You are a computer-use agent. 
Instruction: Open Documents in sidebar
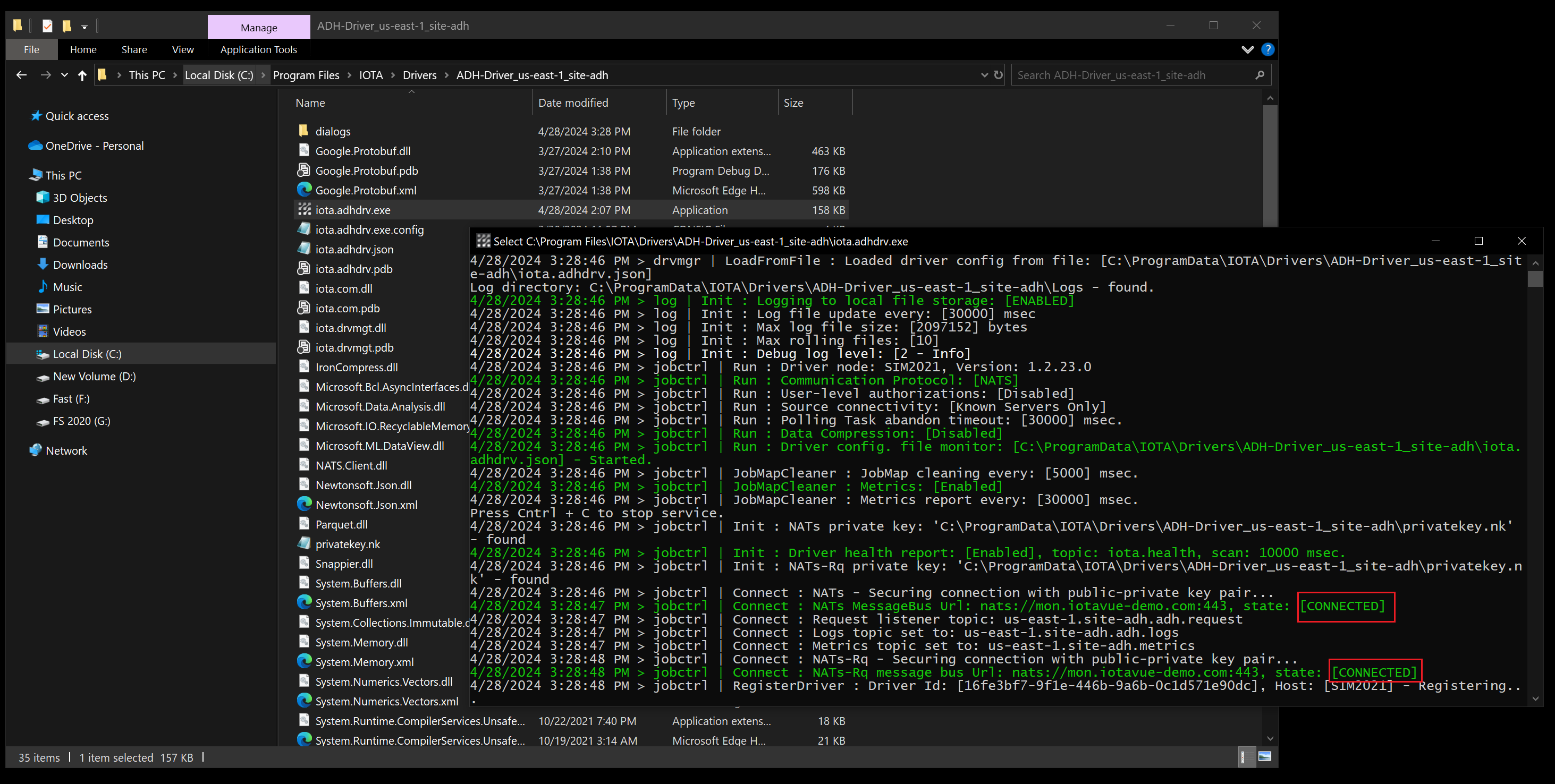point(81,242)
